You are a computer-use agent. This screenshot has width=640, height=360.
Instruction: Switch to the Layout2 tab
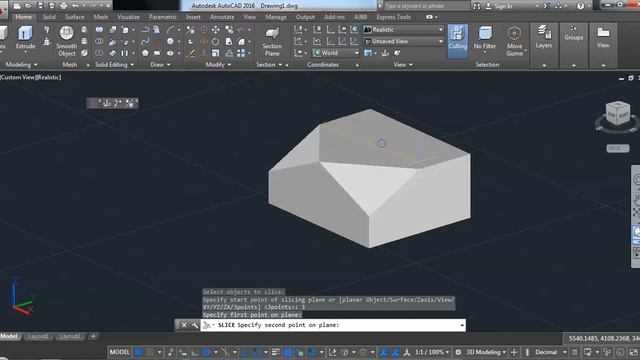pyautogui.click(x=69, y=336)
